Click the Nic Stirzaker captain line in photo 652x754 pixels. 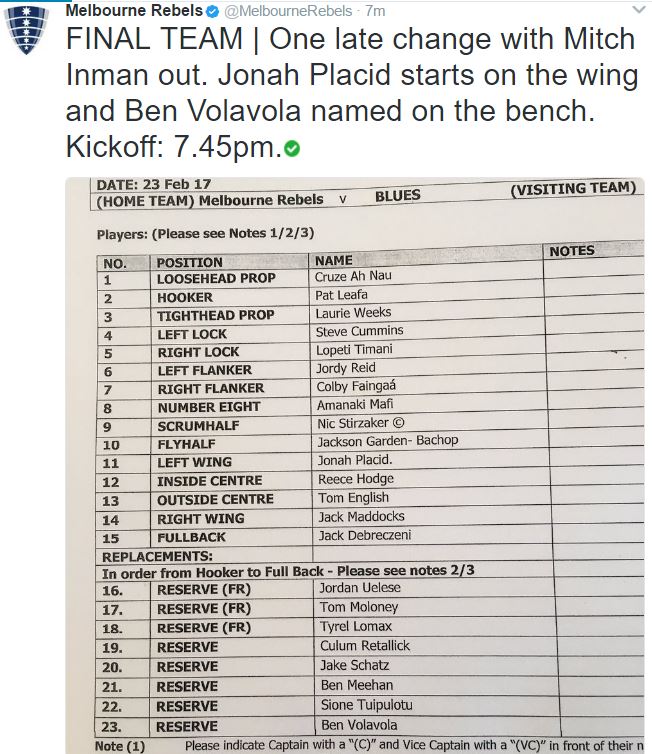click(361, 423)
